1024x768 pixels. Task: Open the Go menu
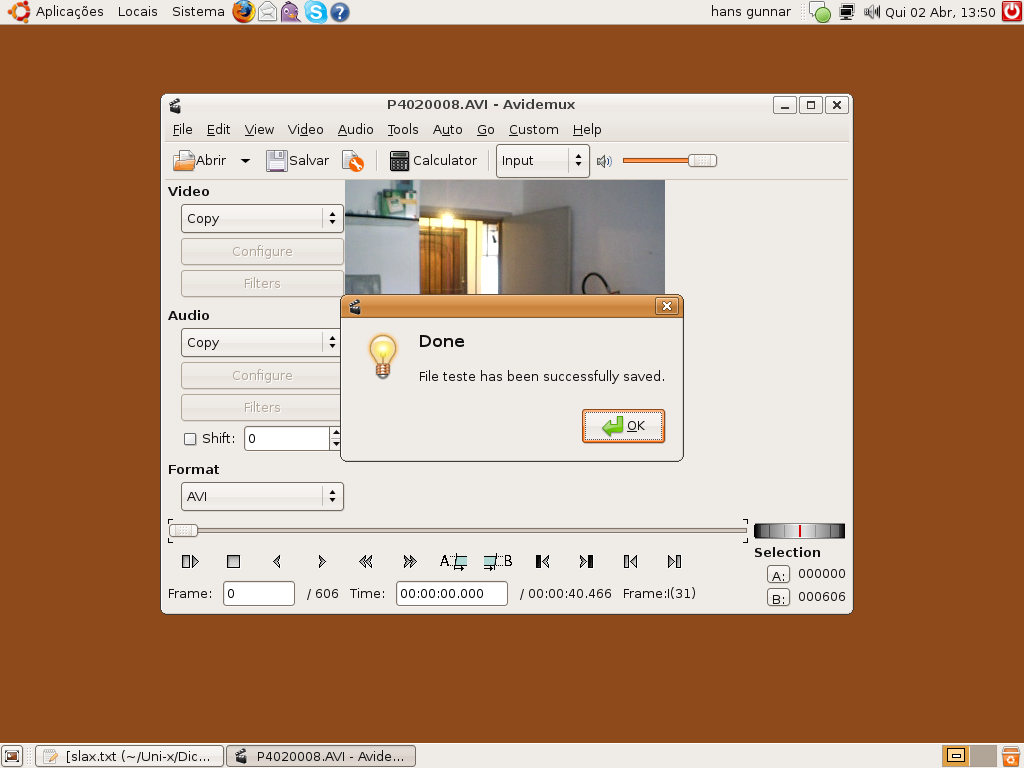[485, 129]
